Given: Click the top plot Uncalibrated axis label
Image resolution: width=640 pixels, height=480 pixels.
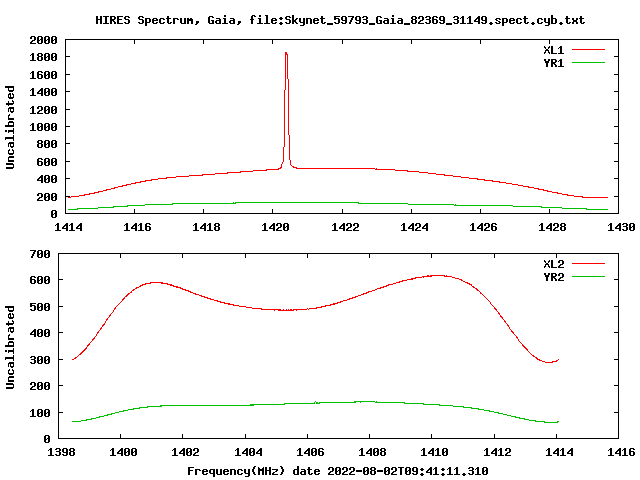Looking at the screenshot, I should click(x=10, y=127).
